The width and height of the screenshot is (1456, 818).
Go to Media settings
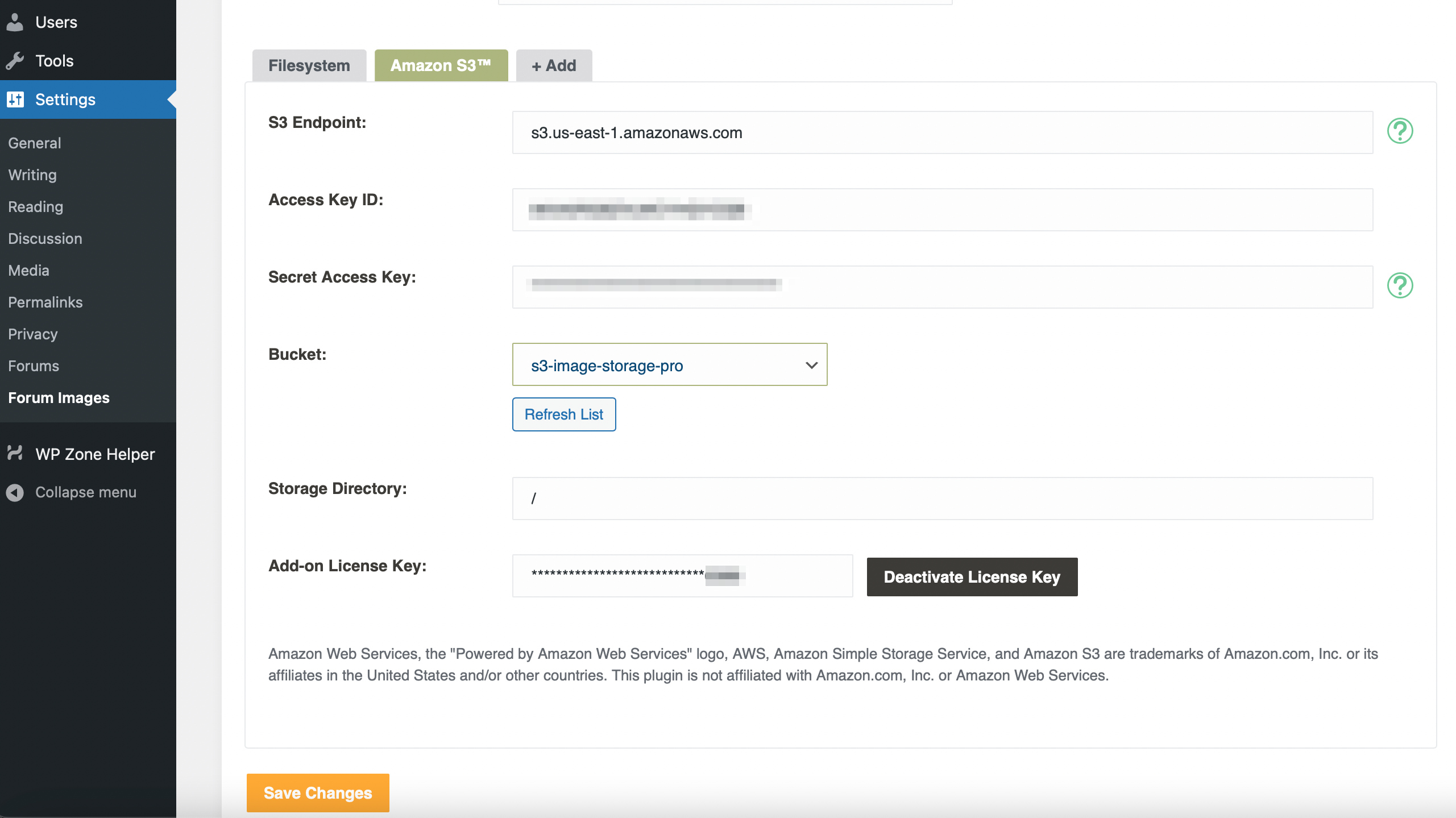click(29, 271)
